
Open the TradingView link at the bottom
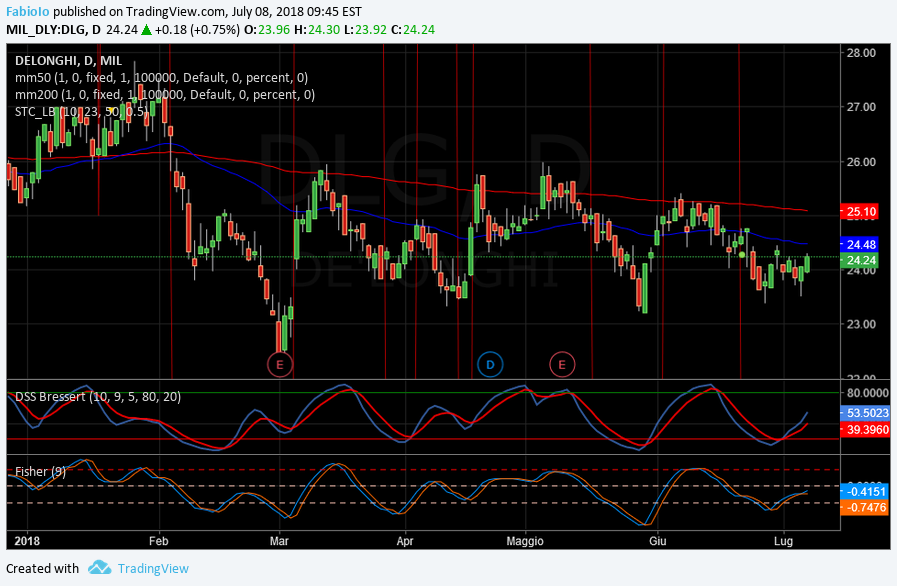(x=153, y=568)
